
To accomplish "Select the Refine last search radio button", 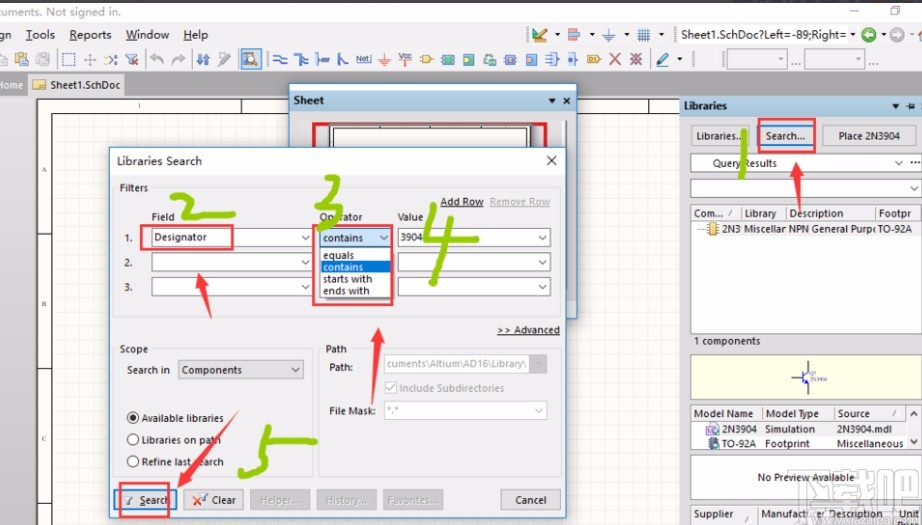I will pyautogui.click(x=133, y=462).
